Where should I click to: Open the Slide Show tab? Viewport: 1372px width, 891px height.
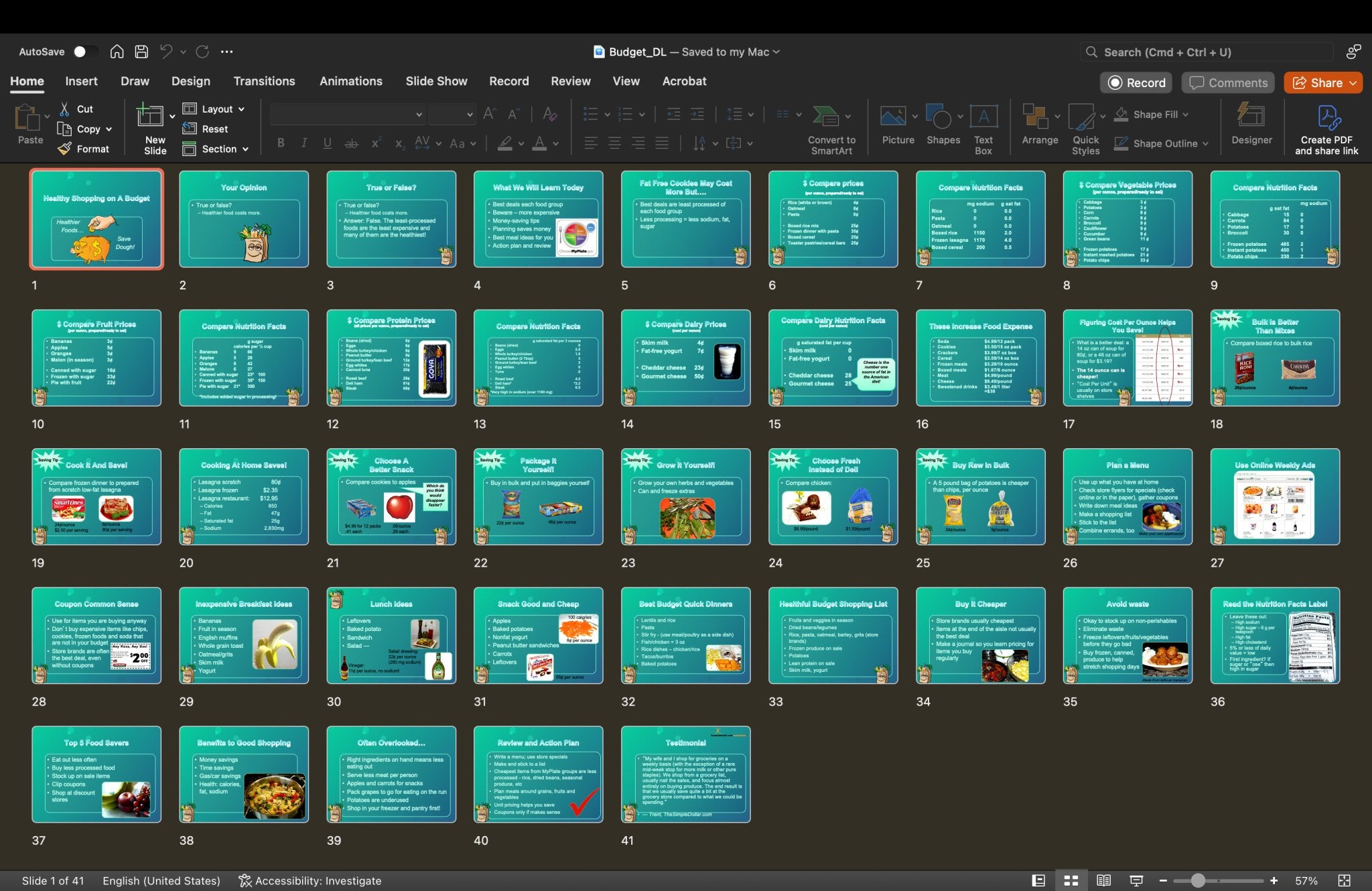[x=436, y=81]
